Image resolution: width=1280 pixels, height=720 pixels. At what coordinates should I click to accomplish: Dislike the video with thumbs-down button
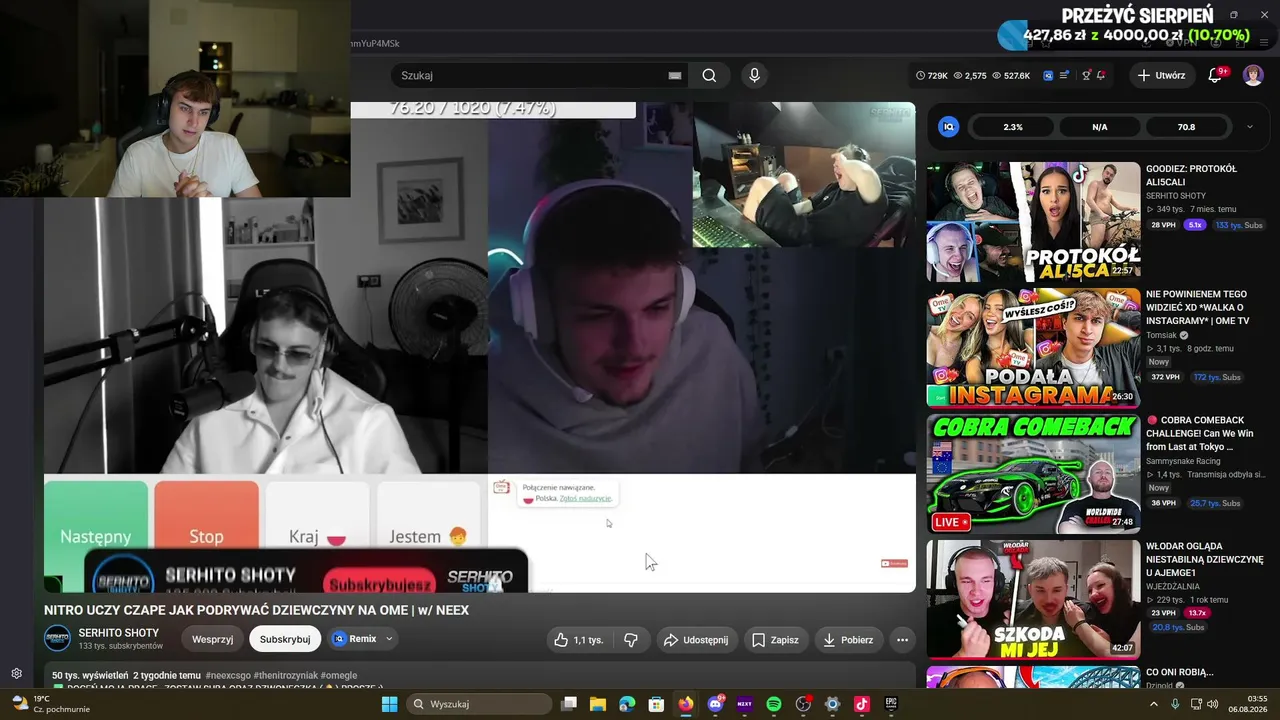[x=631, y=640]
